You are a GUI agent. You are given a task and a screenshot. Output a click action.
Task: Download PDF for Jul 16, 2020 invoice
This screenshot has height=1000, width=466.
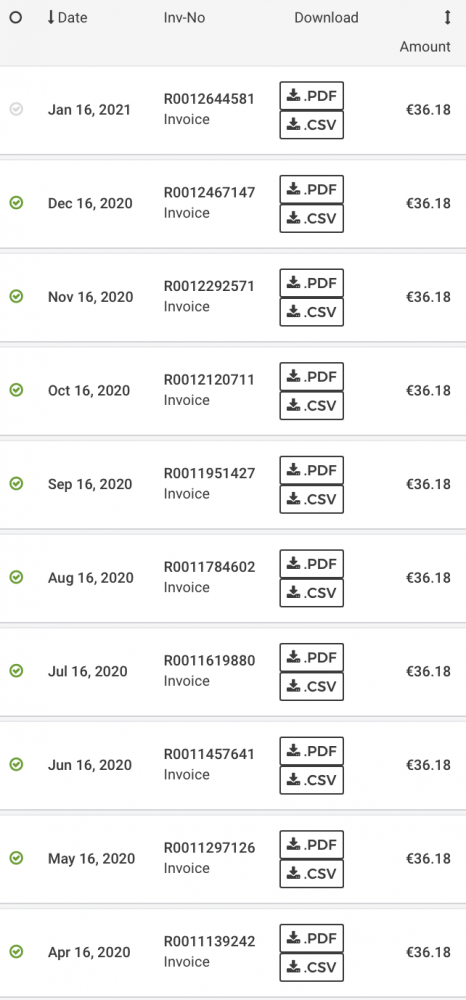[x=312, y=658]
